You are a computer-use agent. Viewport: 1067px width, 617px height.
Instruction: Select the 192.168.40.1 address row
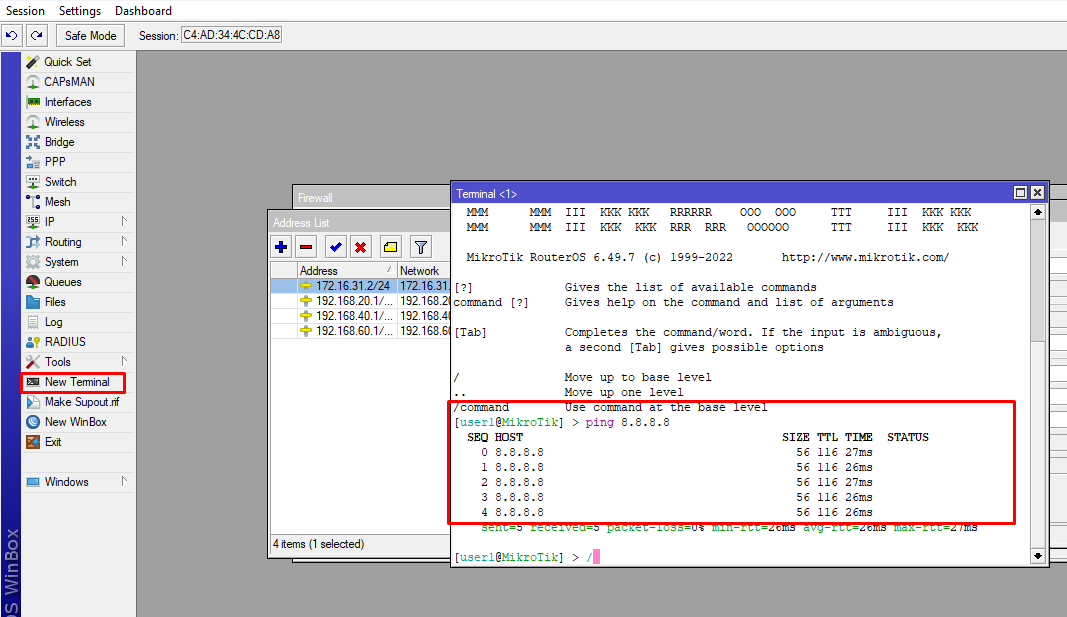click(361, 316)
